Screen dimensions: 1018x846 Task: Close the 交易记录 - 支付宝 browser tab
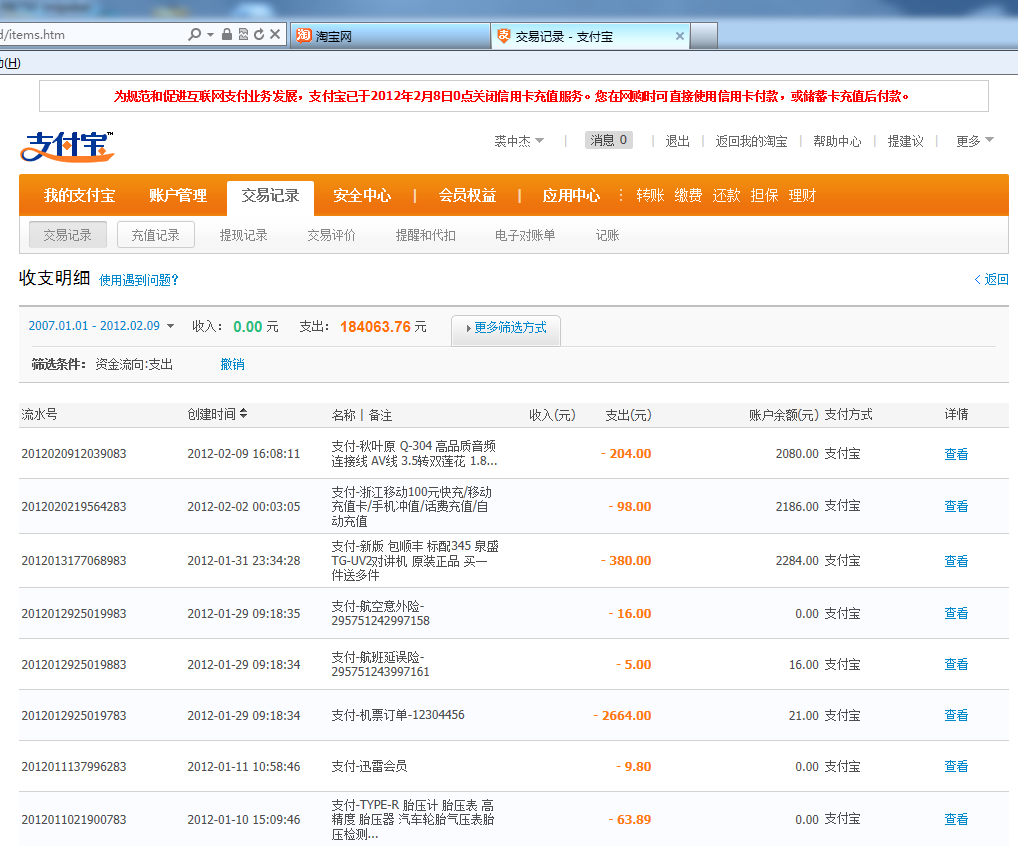tap(680, 36)
